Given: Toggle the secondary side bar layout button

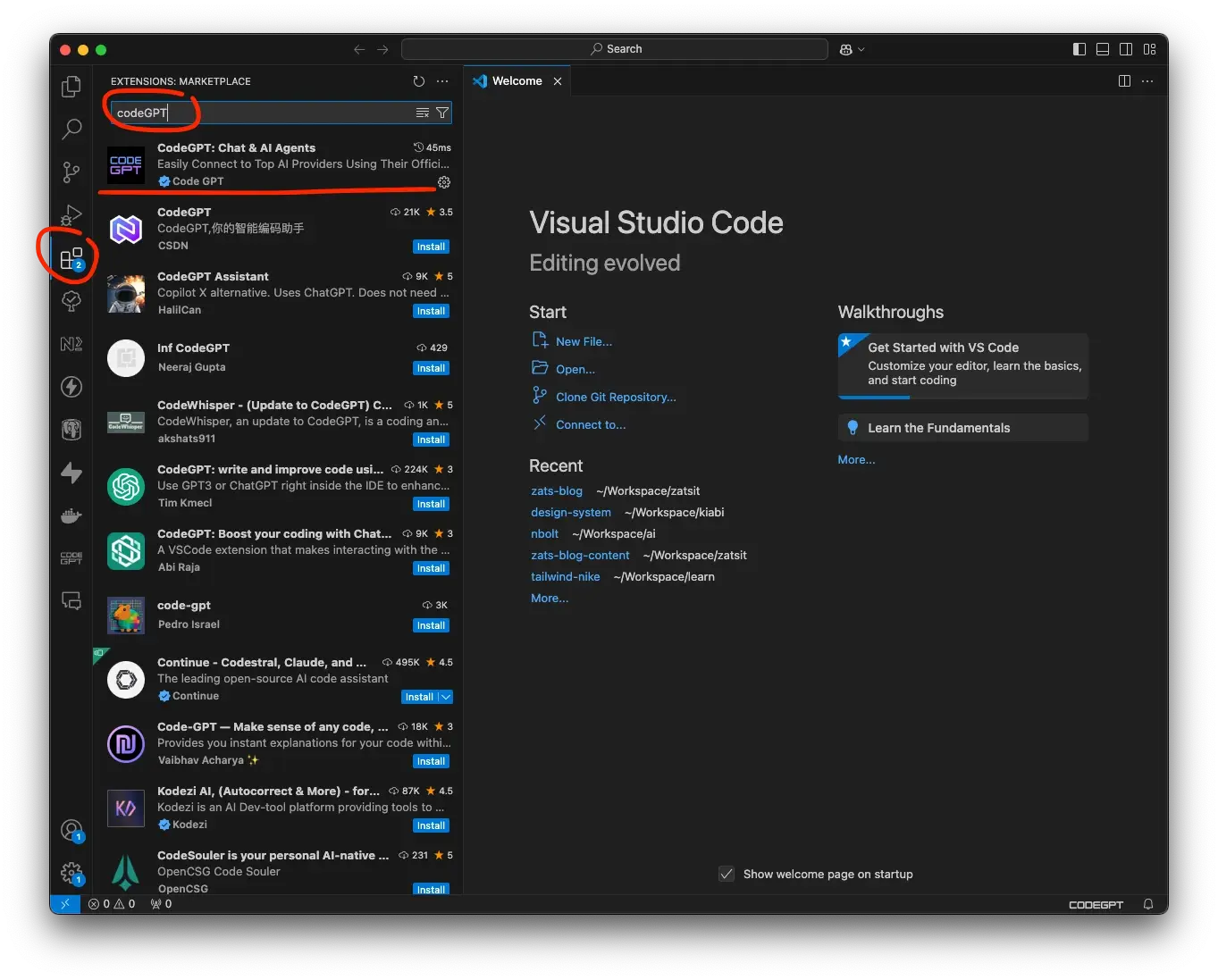Looking at the screenshot, I should point(1126,49).
